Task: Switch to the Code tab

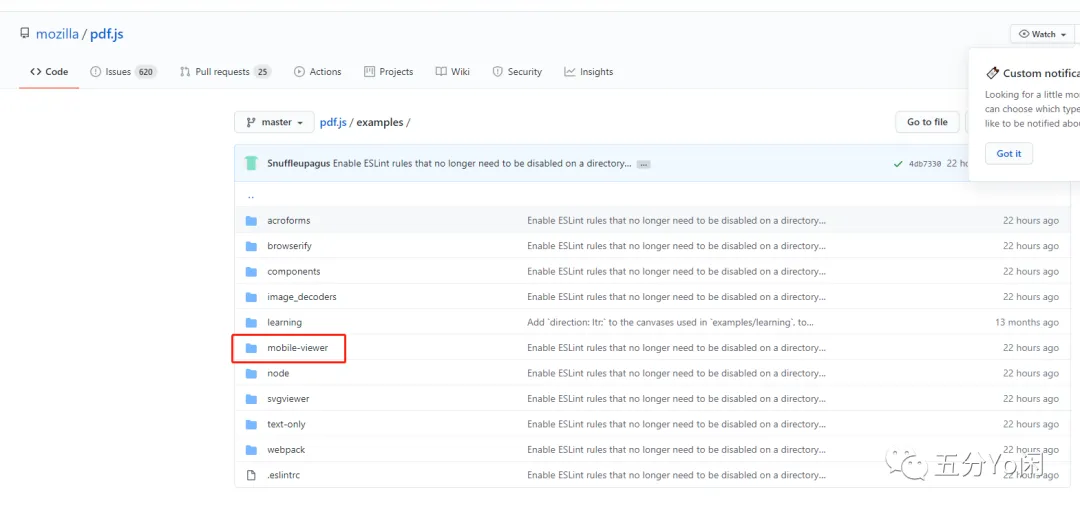Action: tap(49, 72)
